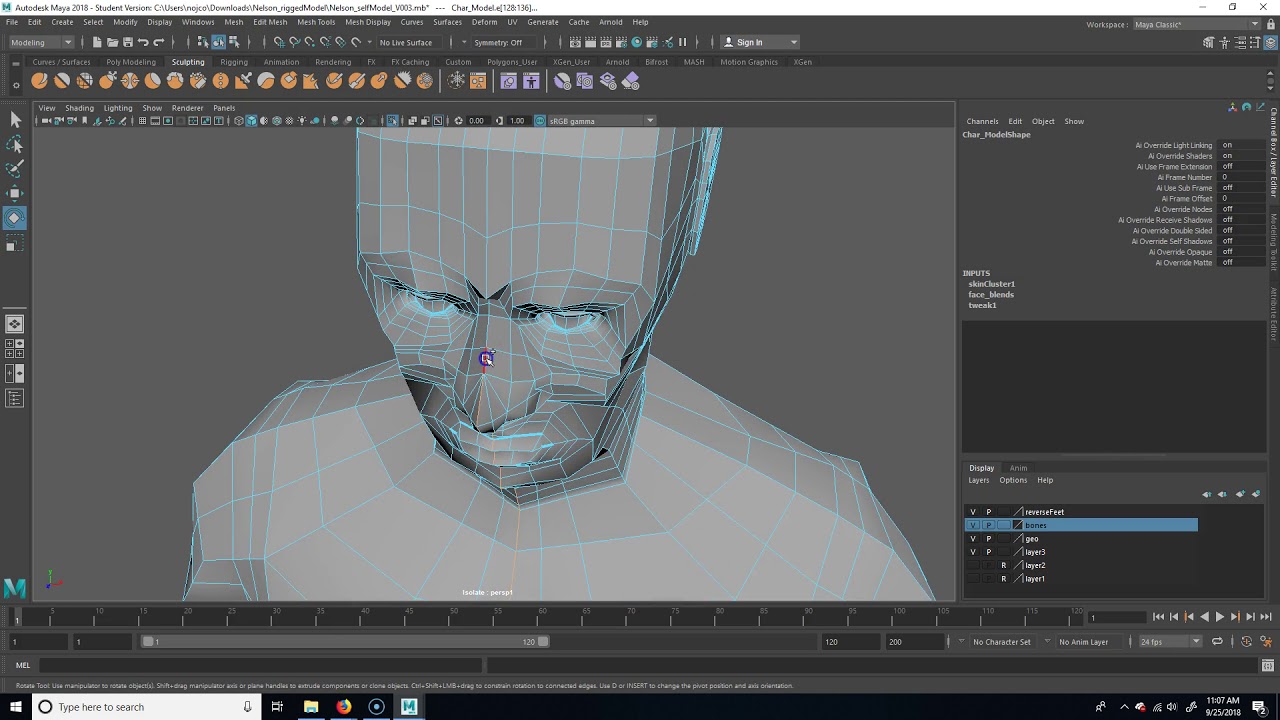Select the first sculpt brush on the shelf
1280x720 pixels.
(x=39, y=81)
